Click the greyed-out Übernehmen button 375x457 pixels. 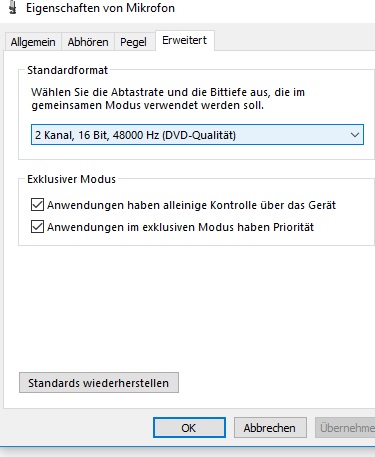coord(345,428)
